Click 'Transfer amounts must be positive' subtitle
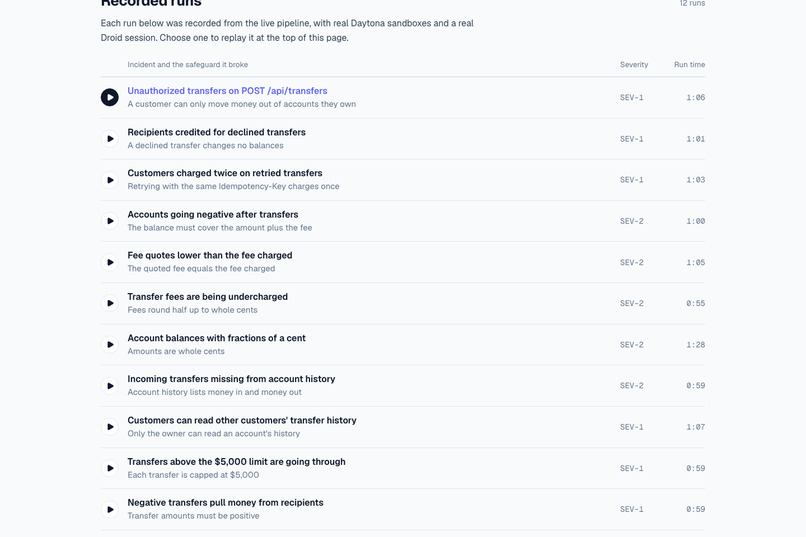This screenshot has height=537, width=806. click(x=193, y=516)
